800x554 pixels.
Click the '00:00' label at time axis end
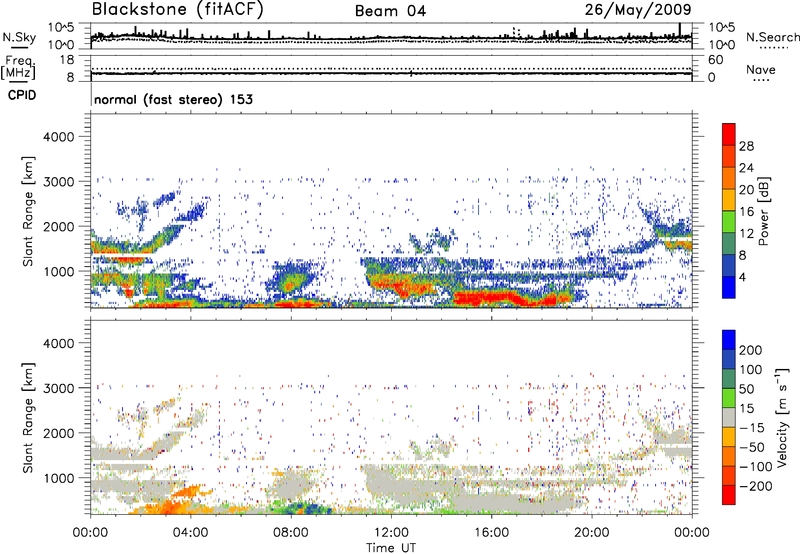pyautogui.click(x=692, y=533)
